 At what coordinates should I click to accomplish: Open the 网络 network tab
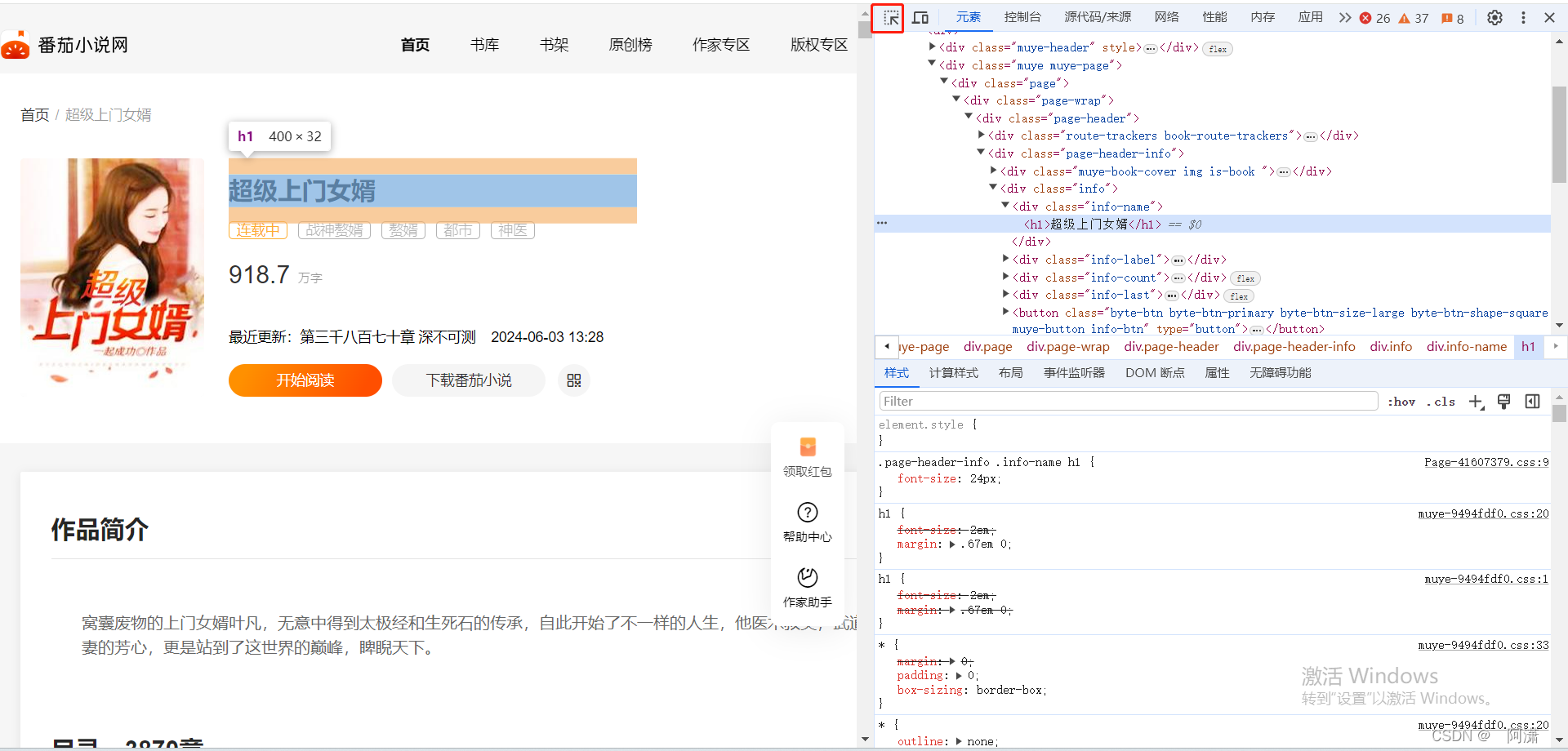(x=1166, y=17)
